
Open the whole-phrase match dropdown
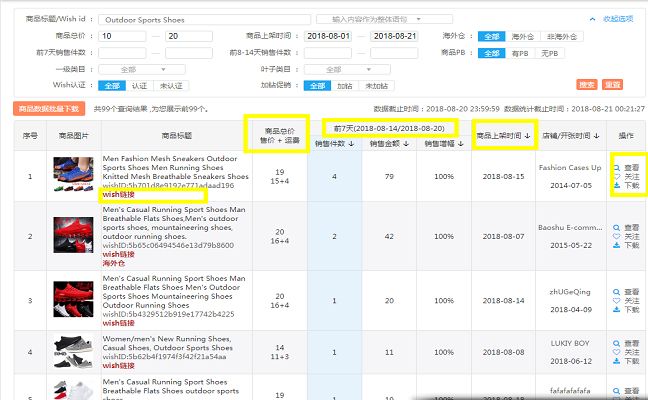tap(384, 19)
